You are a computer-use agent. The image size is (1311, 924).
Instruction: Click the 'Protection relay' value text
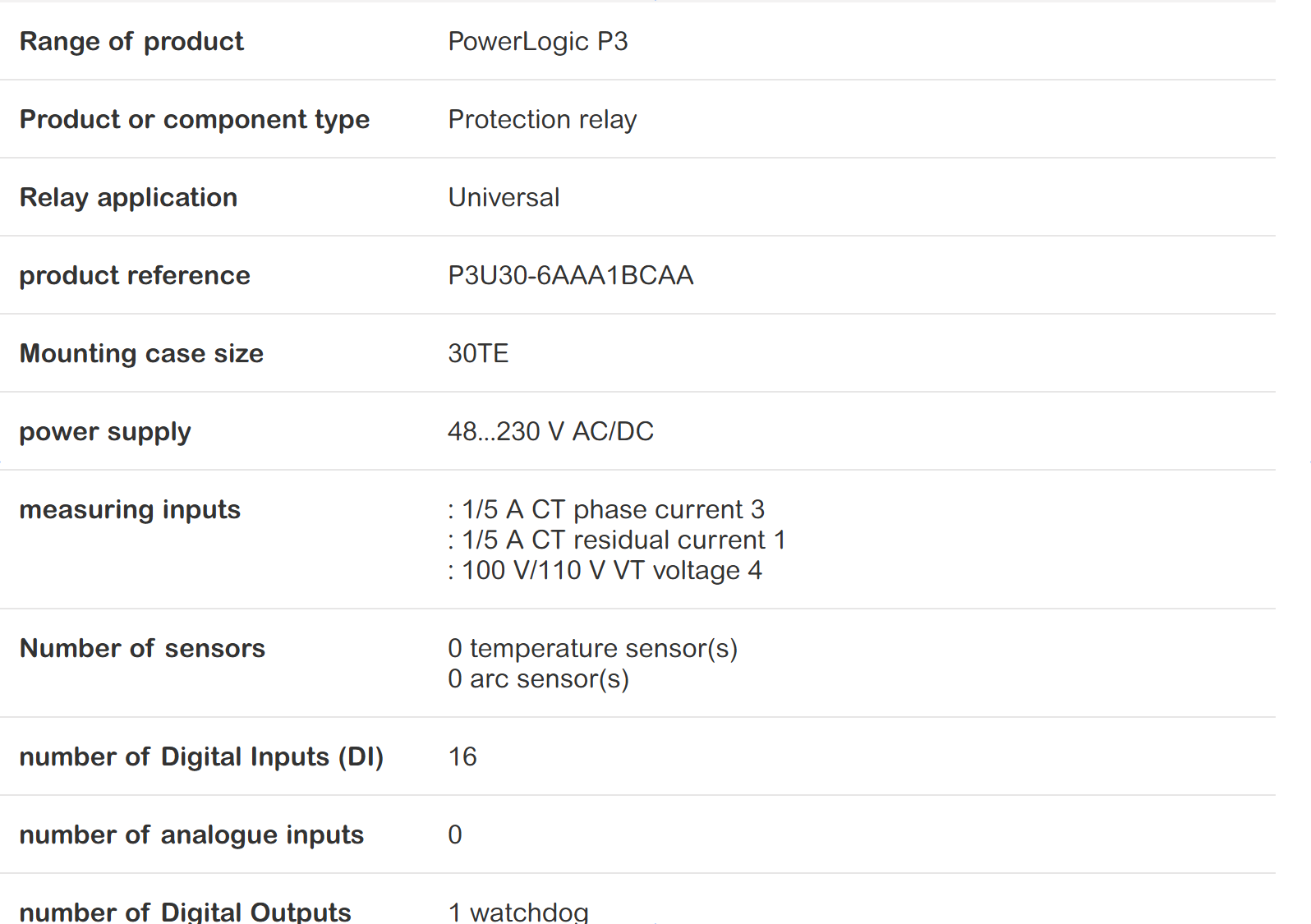542,119
